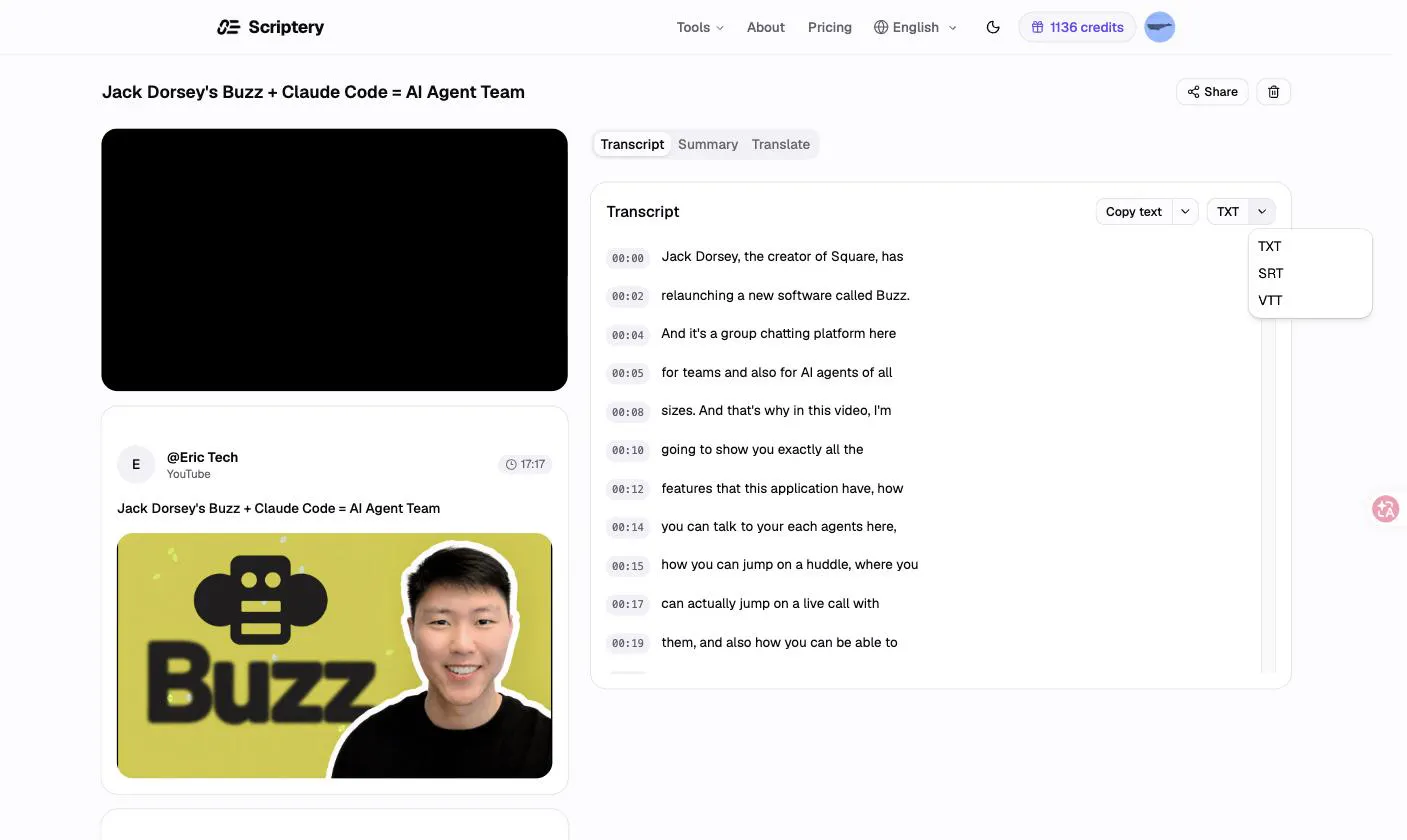Screen dimensions: 1407x840
Task: Jump to timestamp 00:02
Action: tap(628, 296)
